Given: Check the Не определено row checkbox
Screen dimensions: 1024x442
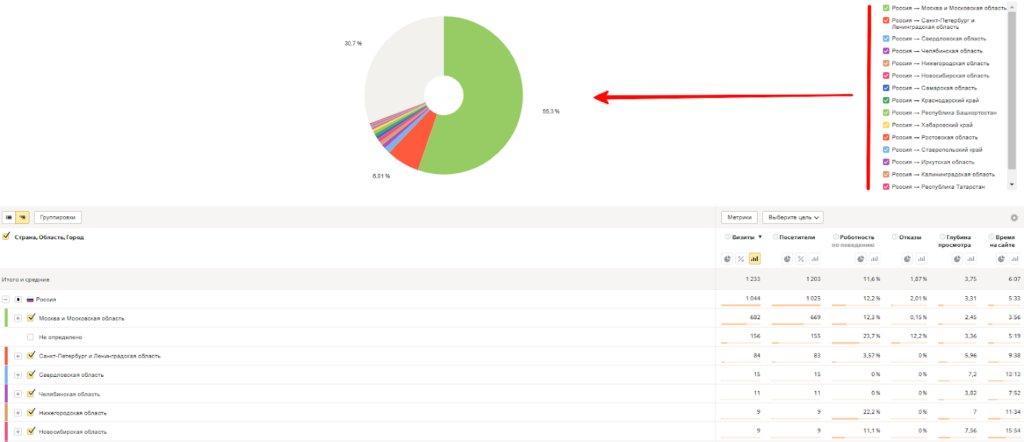Looking at the screenshot, I should (31, 337).
